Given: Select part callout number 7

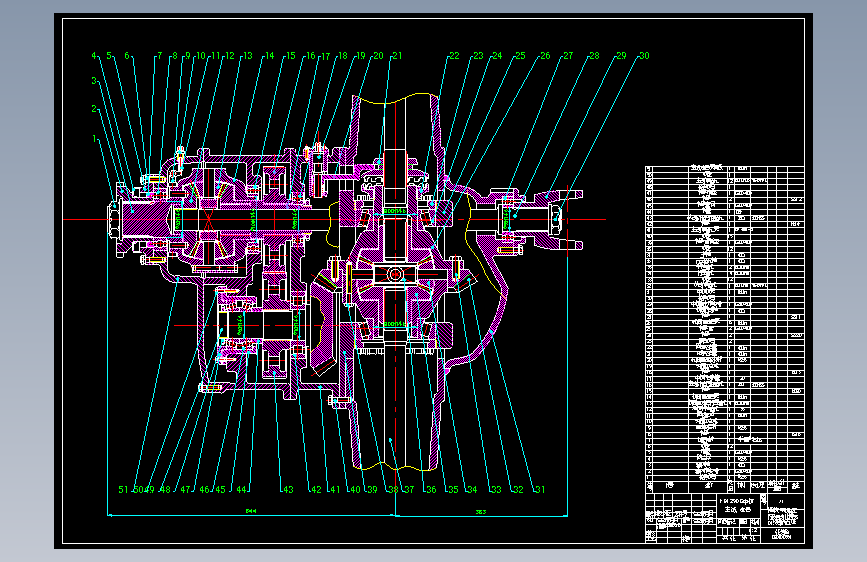Looking at the screenshot, I should coord(160,56).
